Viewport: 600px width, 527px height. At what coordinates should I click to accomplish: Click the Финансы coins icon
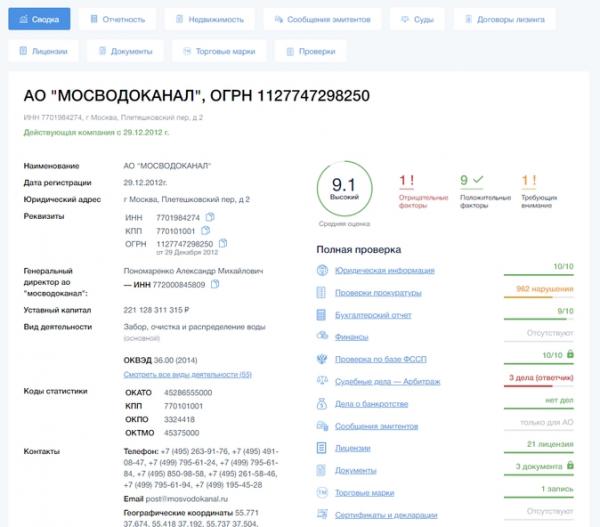[x=322, y=336]
